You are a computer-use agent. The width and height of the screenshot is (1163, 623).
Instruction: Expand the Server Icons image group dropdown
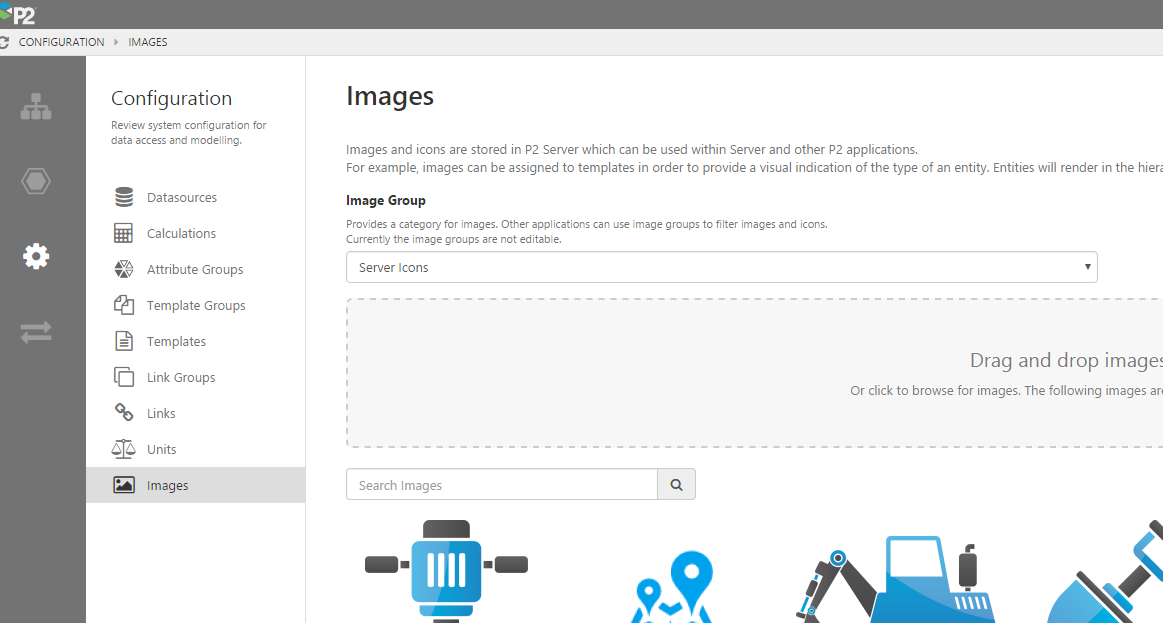pyautogui.click(x=721, y=267)
